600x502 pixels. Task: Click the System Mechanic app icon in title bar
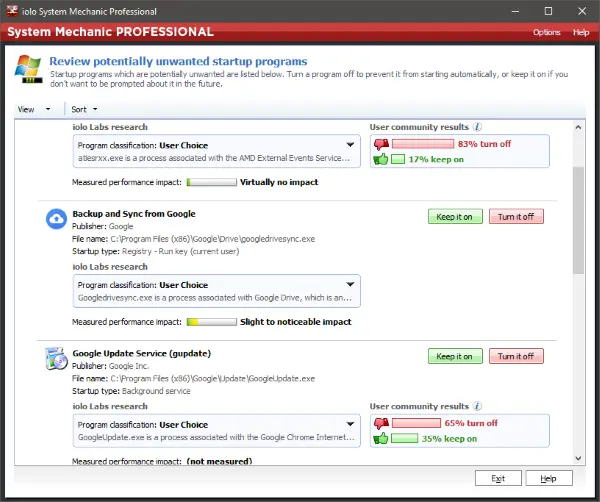pos(12,11)
